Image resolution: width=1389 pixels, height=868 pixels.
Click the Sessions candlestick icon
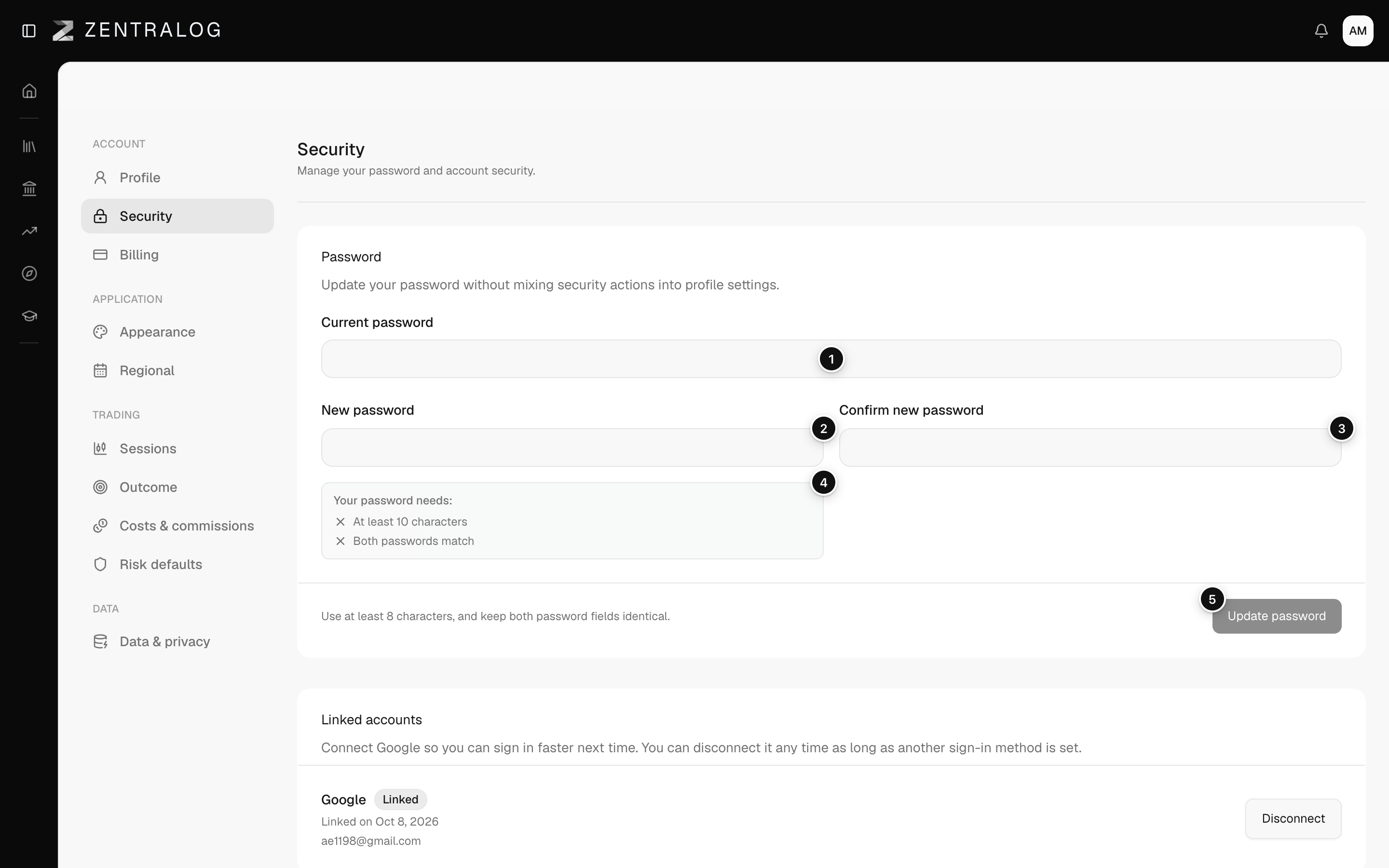(100, 448)
